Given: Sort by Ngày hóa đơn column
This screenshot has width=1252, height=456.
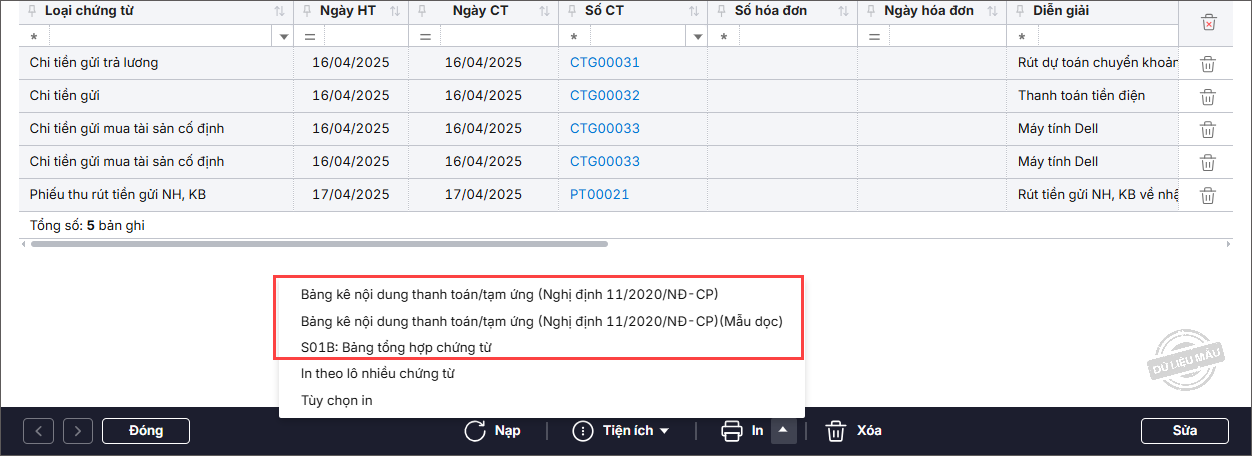Looking at the screenshot, I should [992, 11].
